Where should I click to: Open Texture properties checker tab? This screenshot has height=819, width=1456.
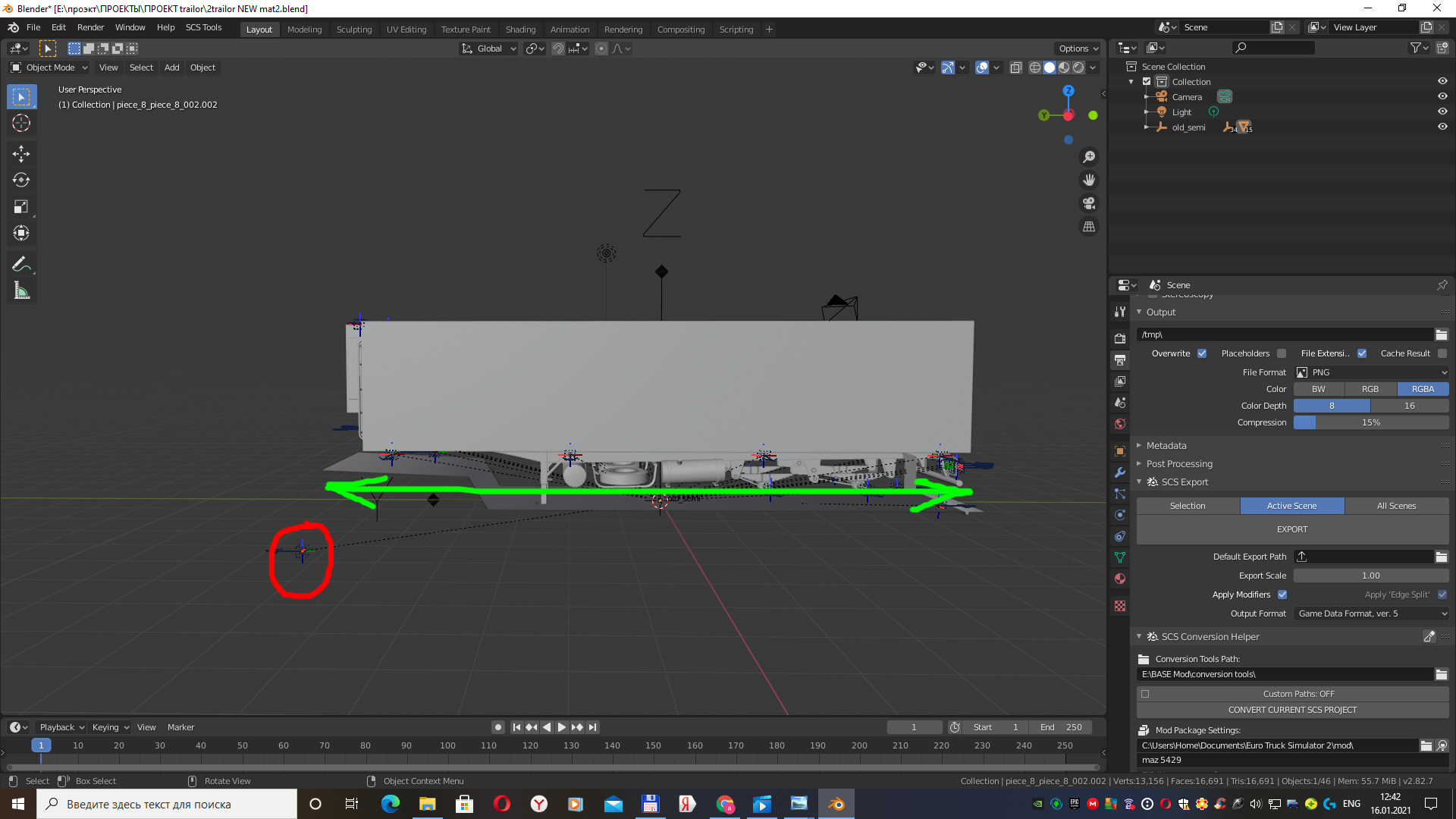point(1120,606)
